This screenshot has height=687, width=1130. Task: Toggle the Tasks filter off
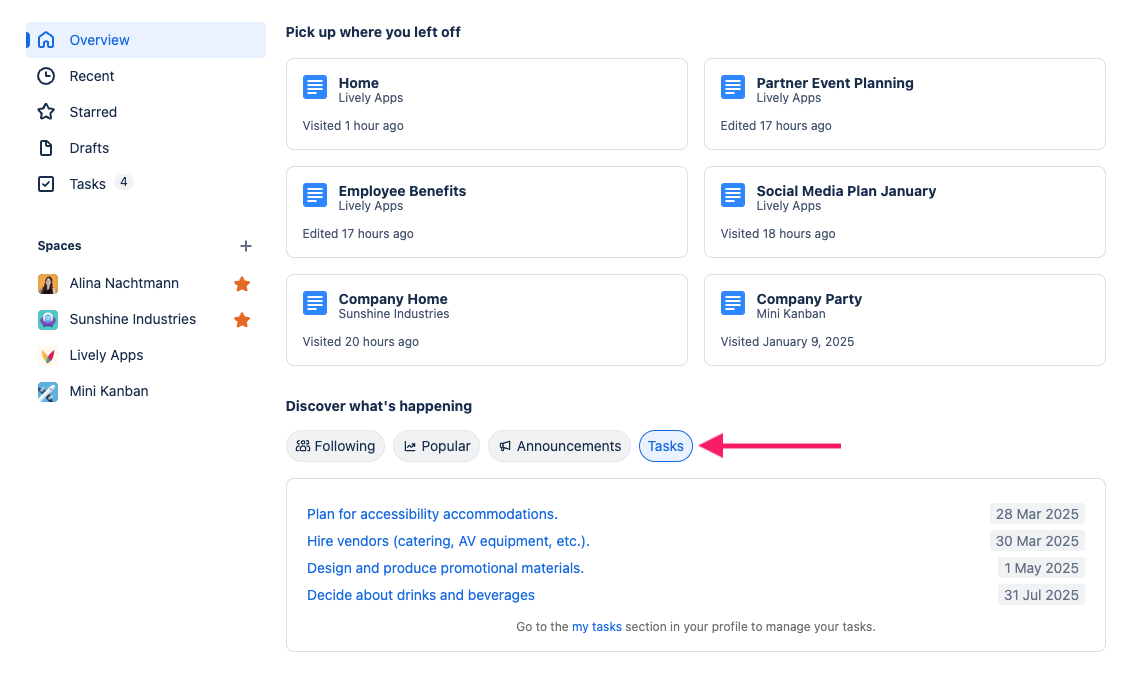[665, 446]
